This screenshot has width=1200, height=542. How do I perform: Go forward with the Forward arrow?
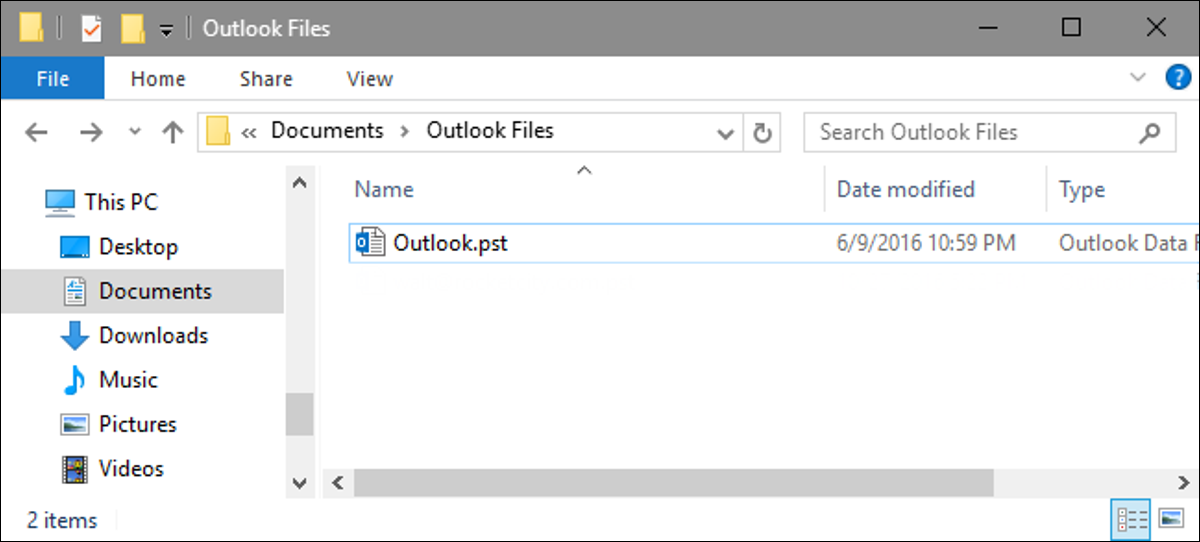[91, 132]
